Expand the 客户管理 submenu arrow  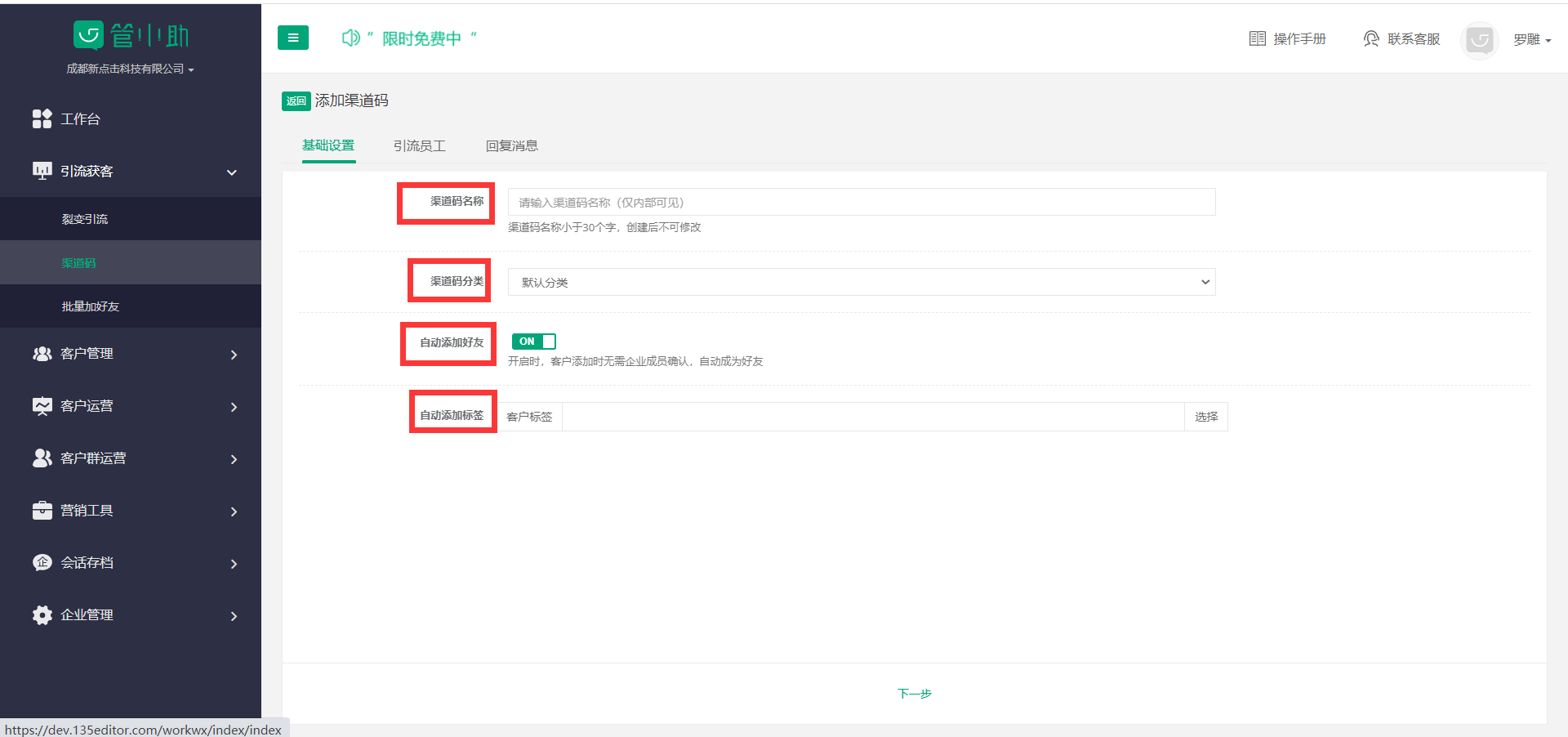click(234, 355)
